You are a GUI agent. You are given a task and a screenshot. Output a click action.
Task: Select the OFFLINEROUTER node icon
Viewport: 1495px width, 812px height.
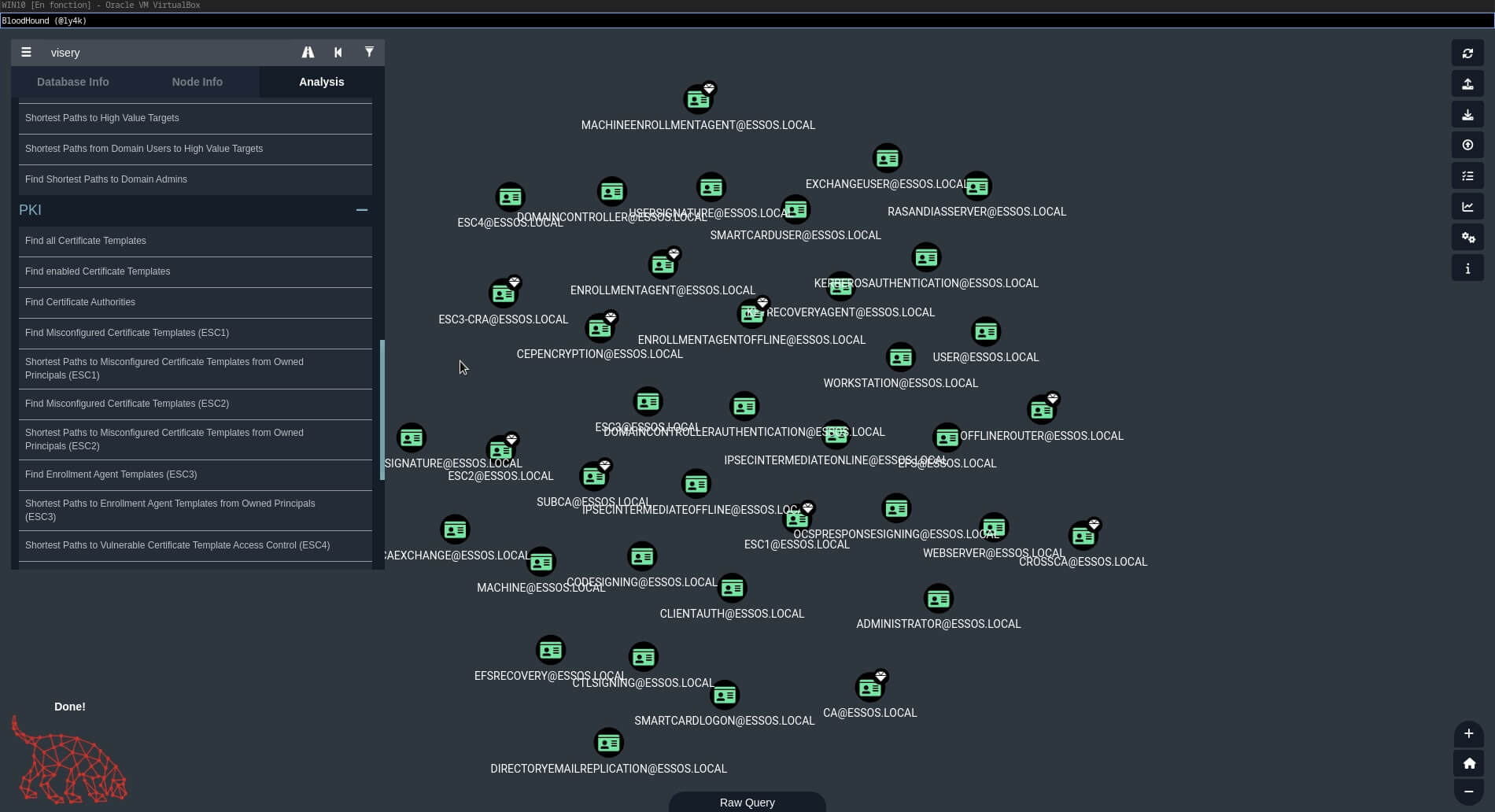pos(1042,410)
